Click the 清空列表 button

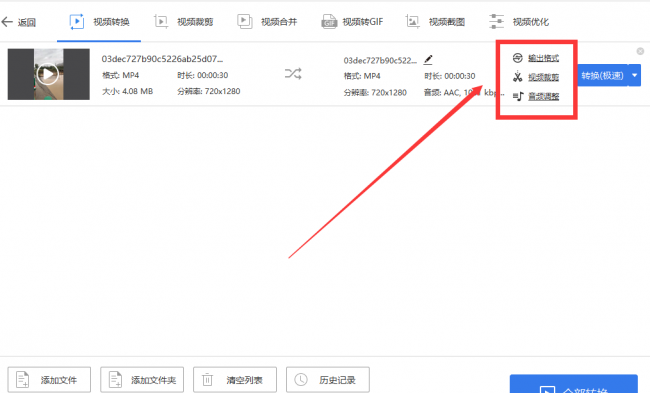[235, 379]
